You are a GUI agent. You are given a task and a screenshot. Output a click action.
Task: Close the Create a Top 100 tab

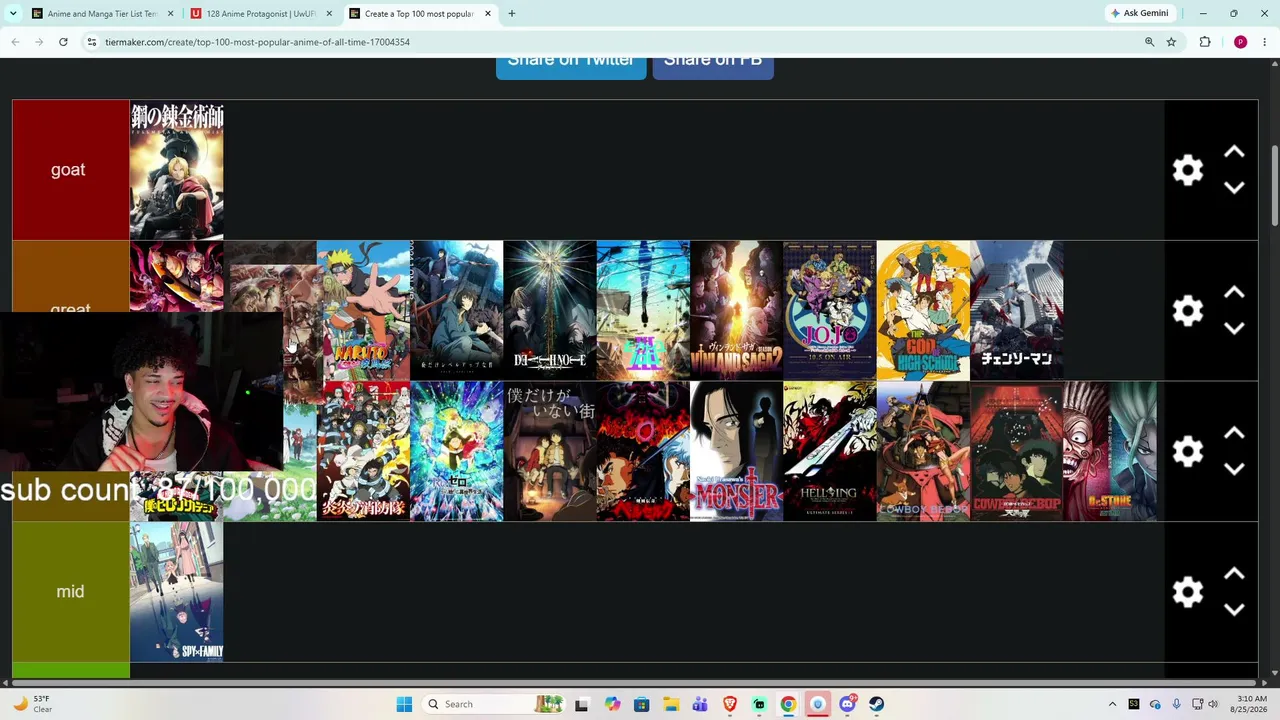pyautogui.click(x=488, y=14)
